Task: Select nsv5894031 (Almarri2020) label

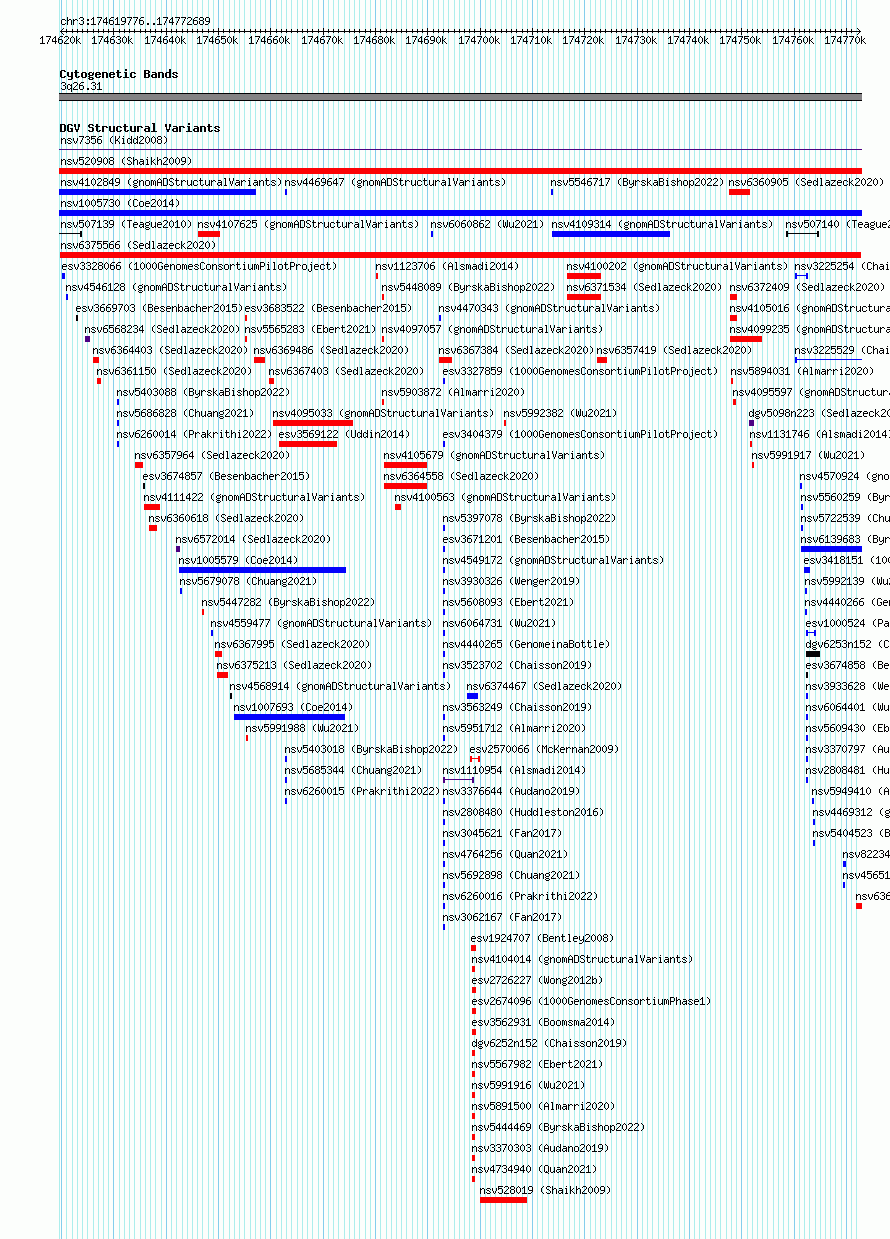Action: pos(802,371)
